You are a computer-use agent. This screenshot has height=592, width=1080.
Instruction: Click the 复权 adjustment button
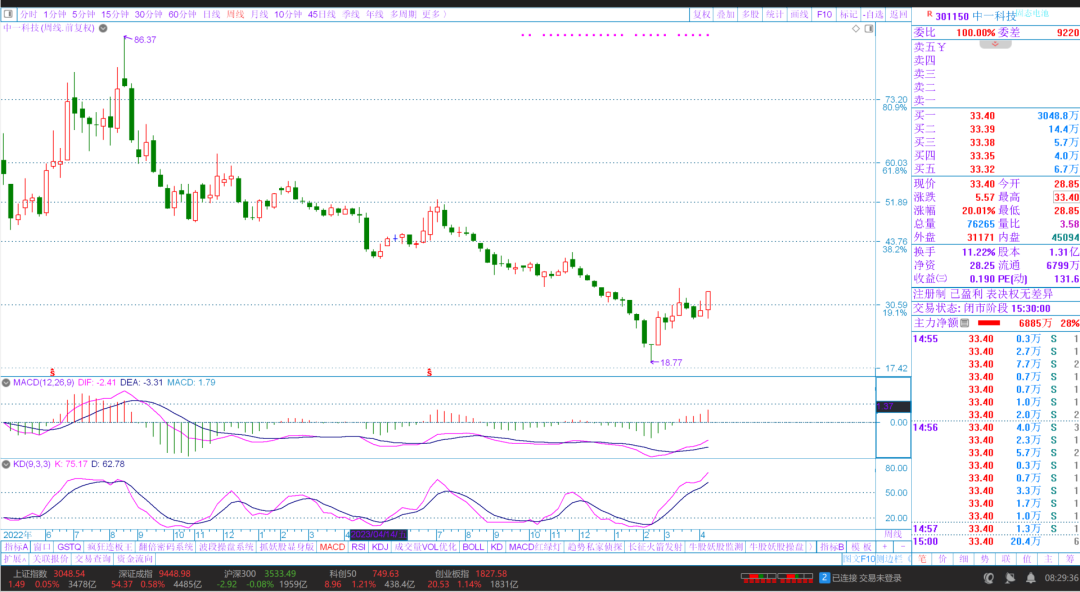coord(703,15)
